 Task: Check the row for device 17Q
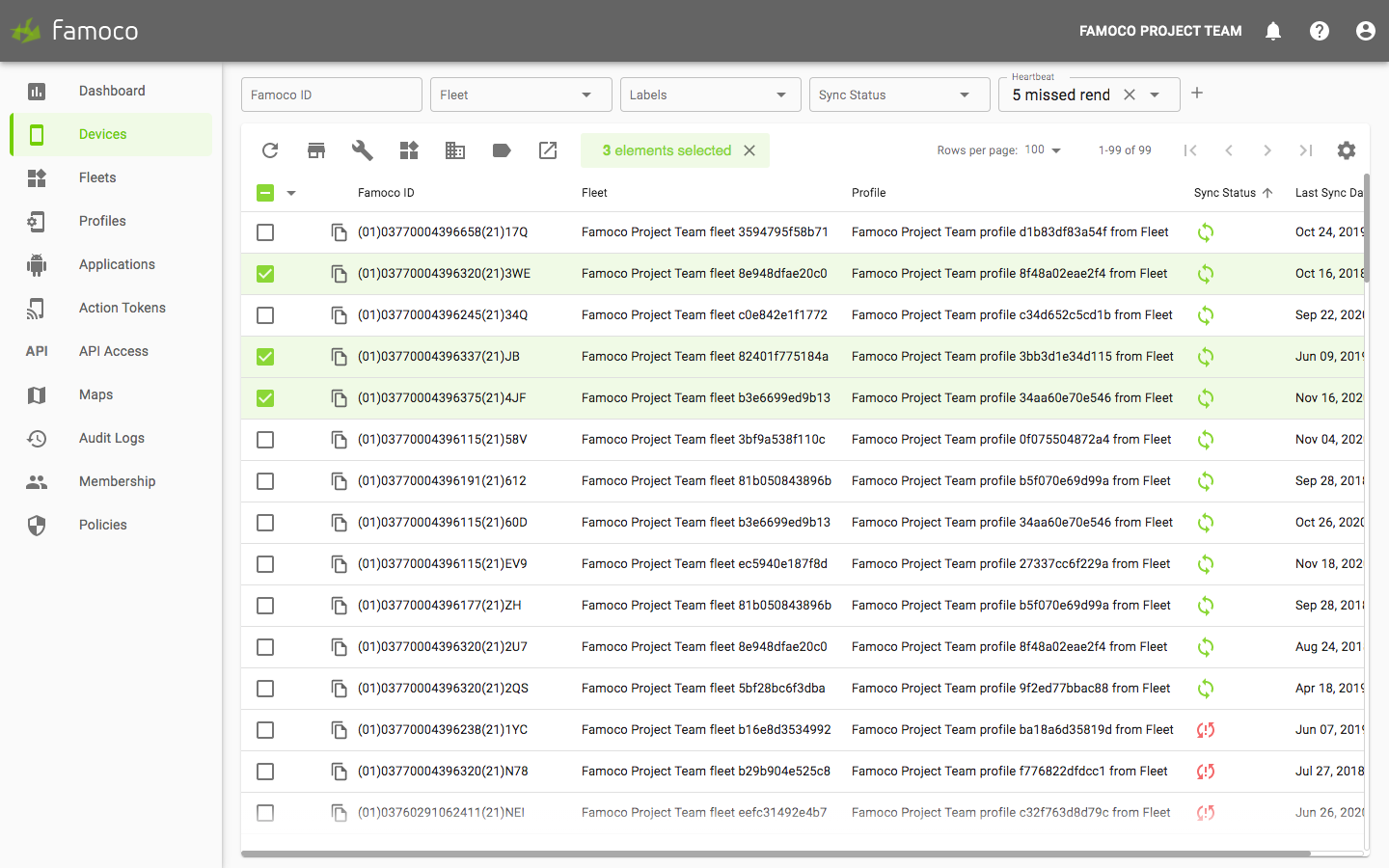265,232
